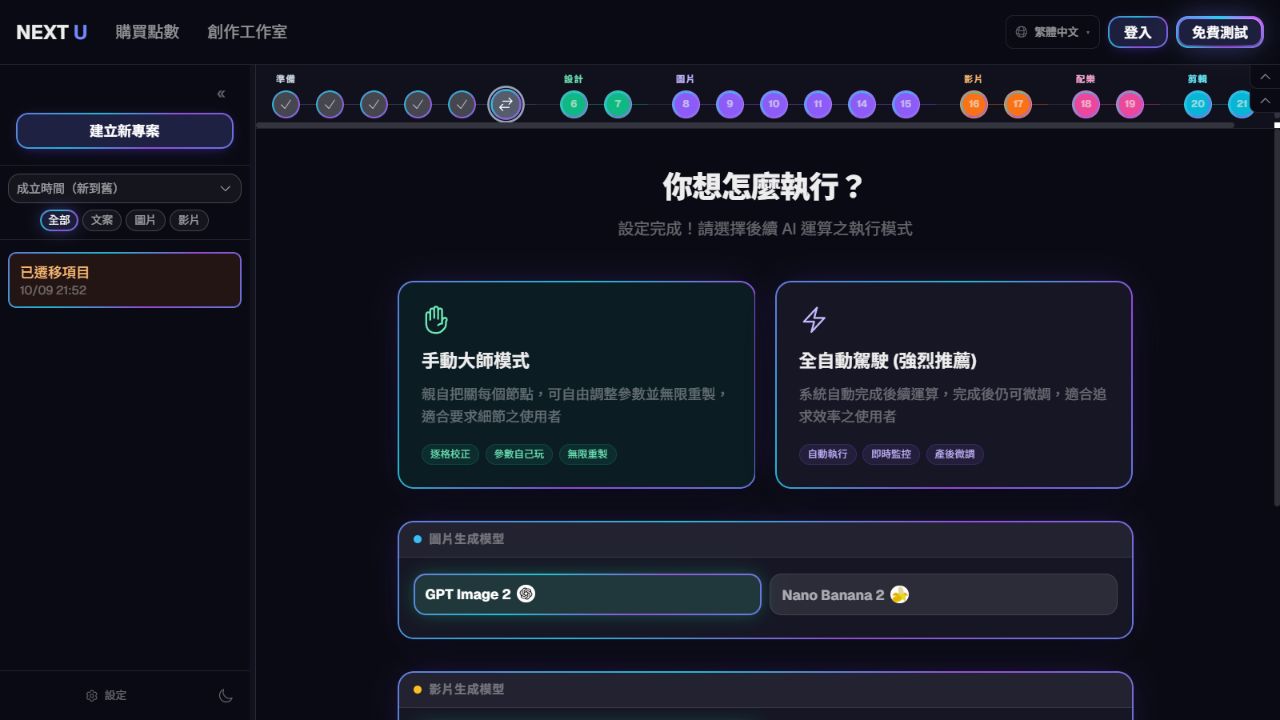
Task: Go to step 20 under 剪輯
Action: (1198, 104)
